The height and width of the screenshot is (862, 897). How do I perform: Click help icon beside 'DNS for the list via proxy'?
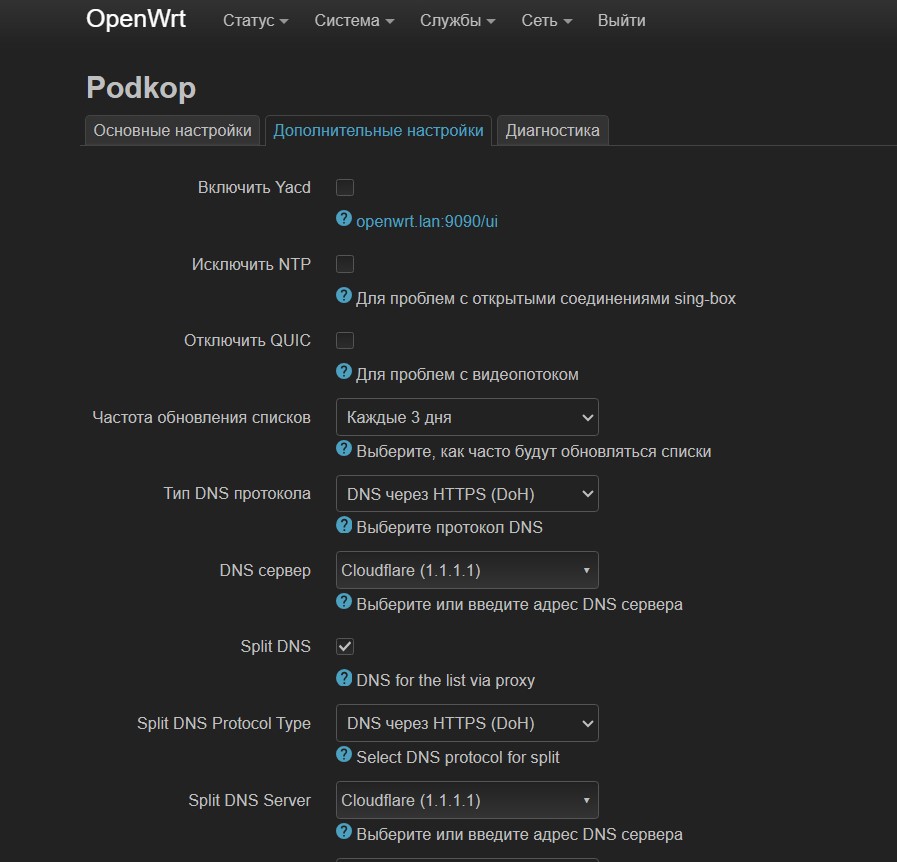(x=344, y=678)
